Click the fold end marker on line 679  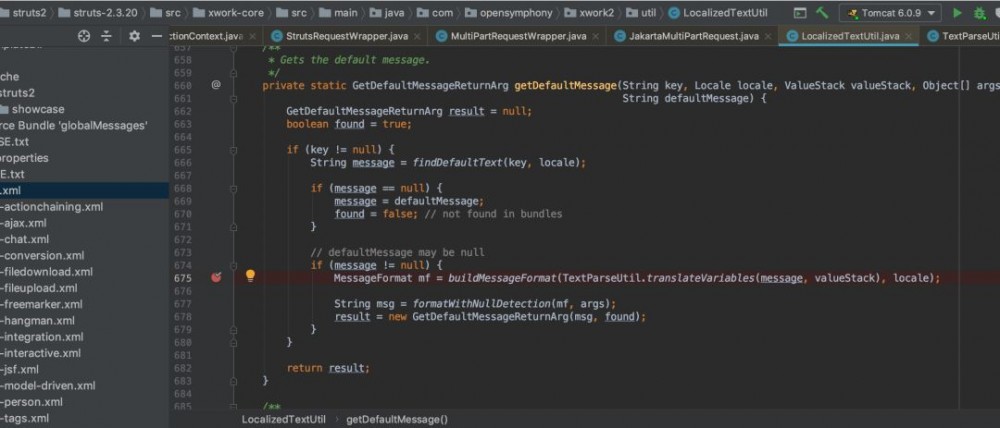click(233, 329)
